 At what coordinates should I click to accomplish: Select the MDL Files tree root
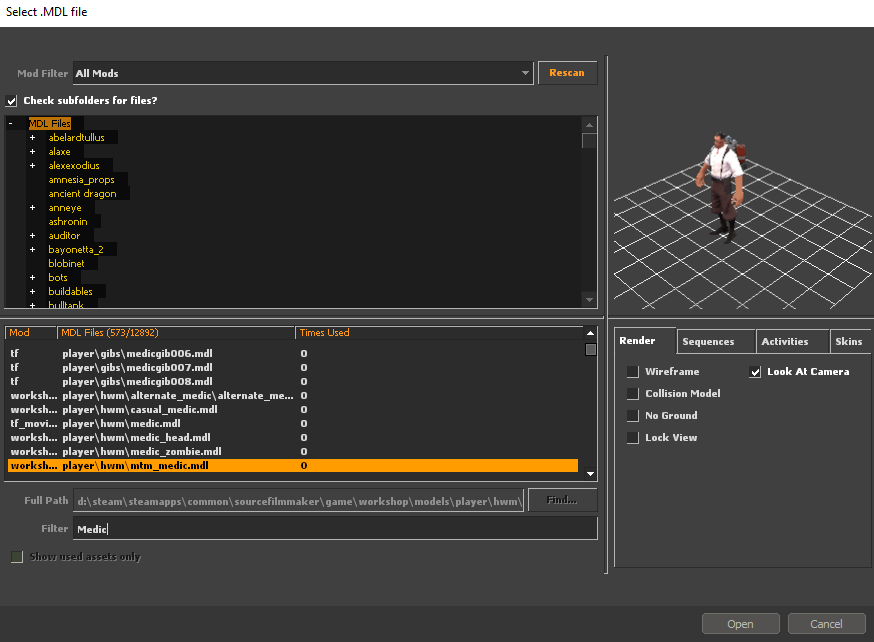coord(50,123)
